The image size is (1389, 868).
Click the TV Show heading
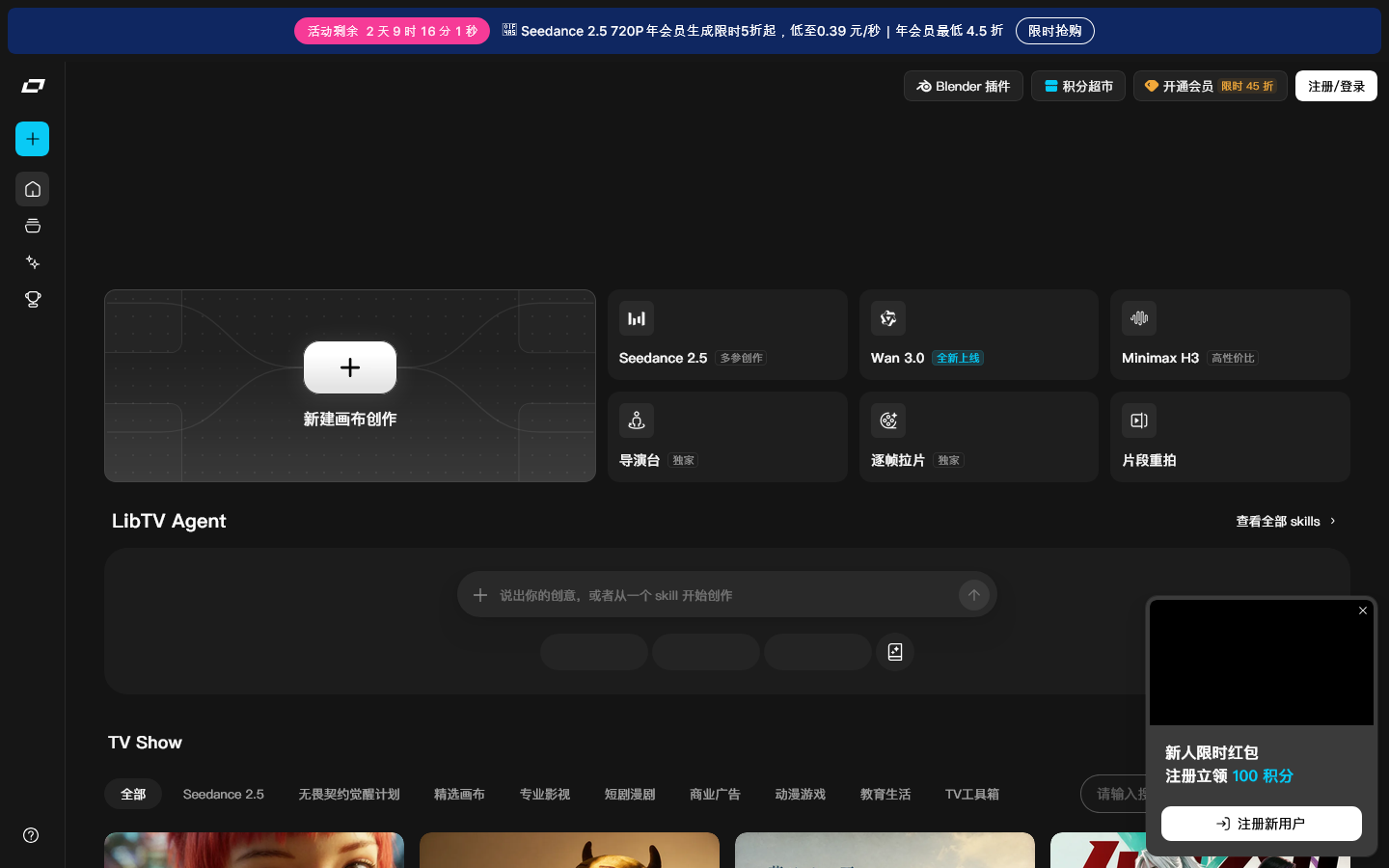pyautogui.click(x=145, y=743)
